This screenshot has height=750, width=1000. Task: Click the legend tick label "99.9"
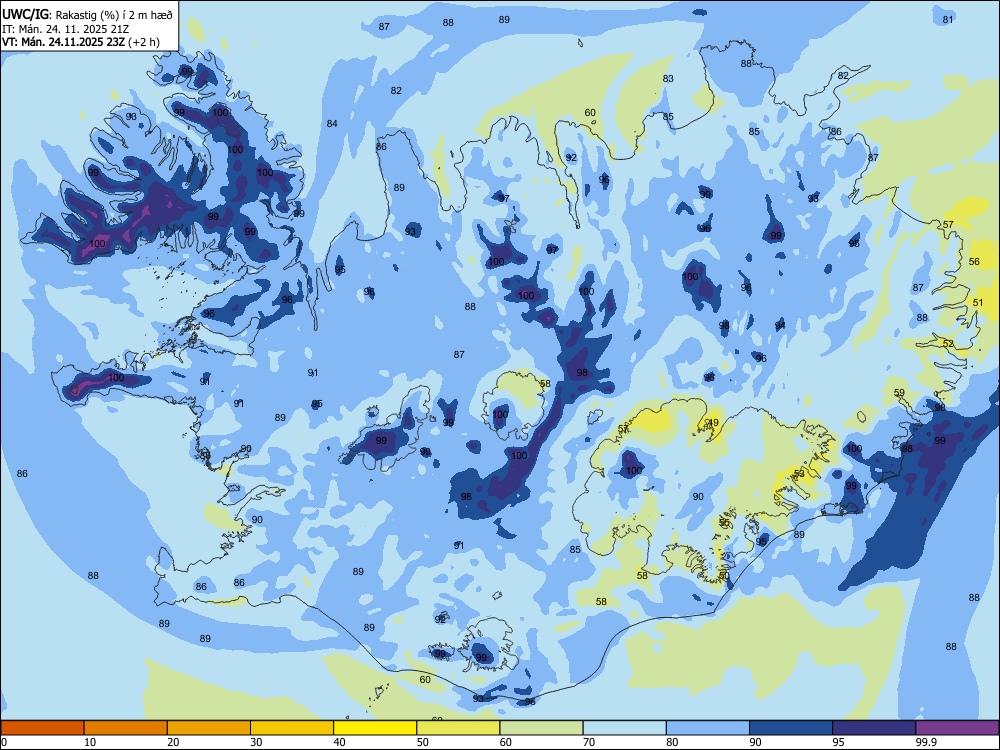point(926,742)
